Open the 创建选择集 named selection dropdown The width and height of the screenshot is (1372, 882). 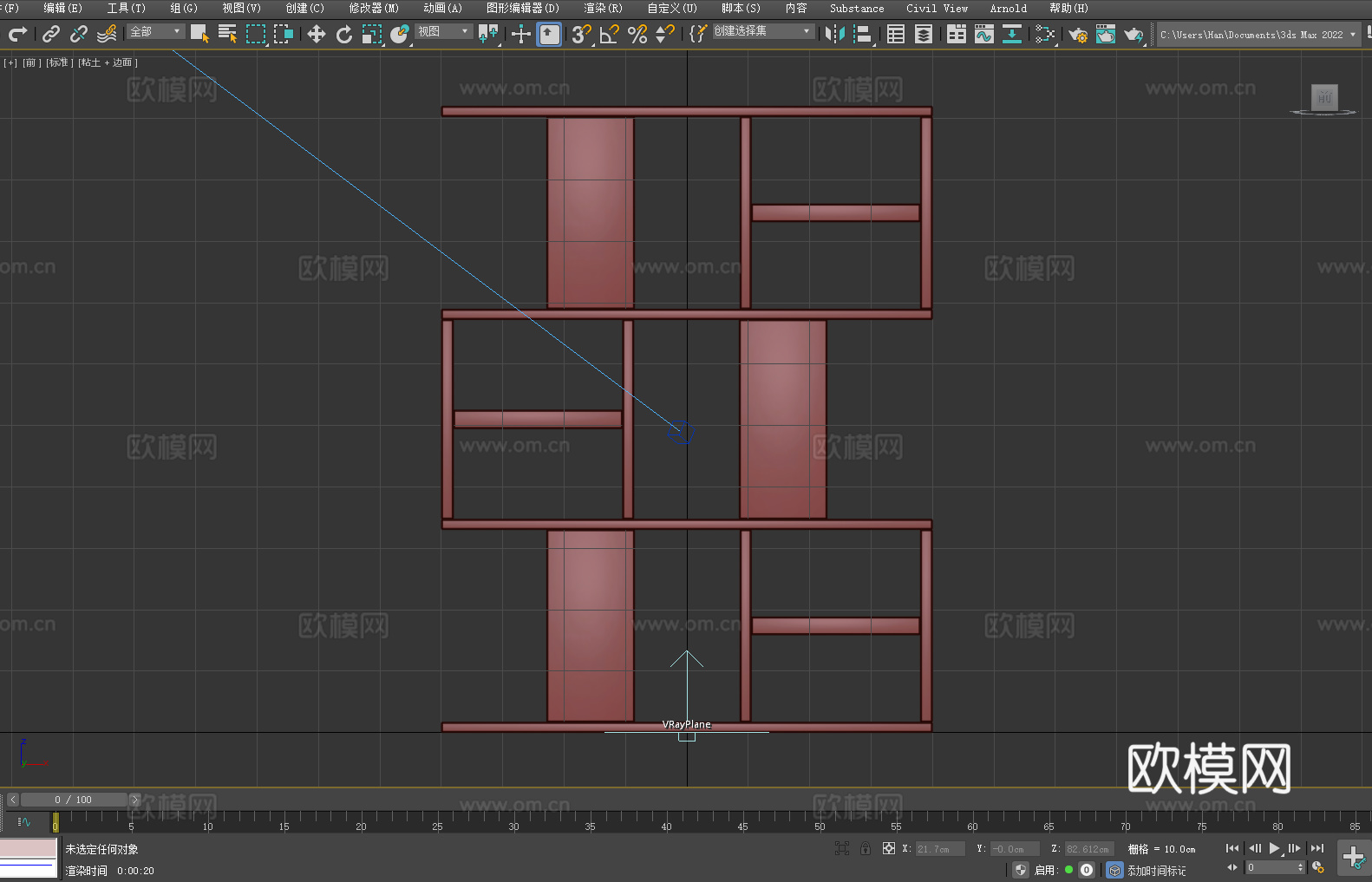pos(763,31)
